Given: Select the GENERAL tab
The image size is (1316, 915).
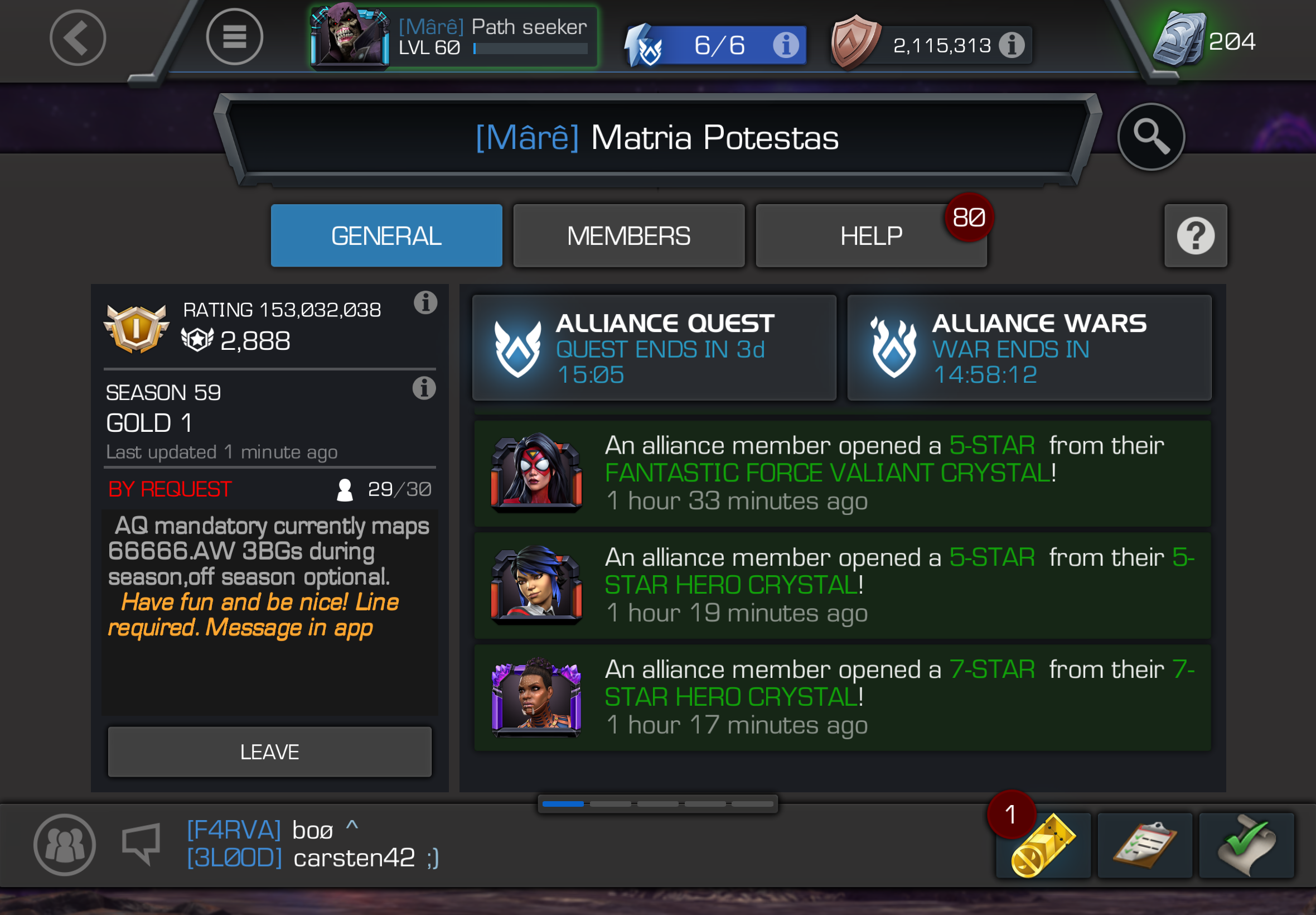Looking at the screenshot, I should click(x=387, y=235).
